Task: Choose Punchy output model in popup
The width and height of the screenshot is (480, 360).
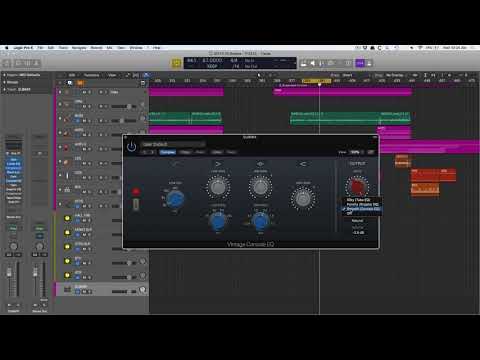Action: point(362,204)
